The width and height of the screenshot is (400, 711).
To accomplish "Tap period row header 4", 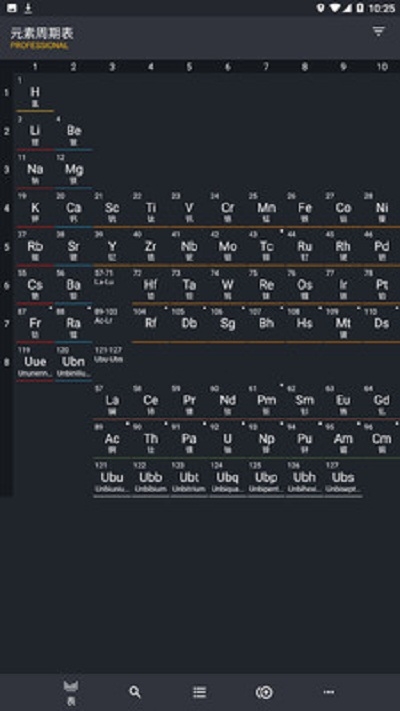I will [x=7, y=209].
